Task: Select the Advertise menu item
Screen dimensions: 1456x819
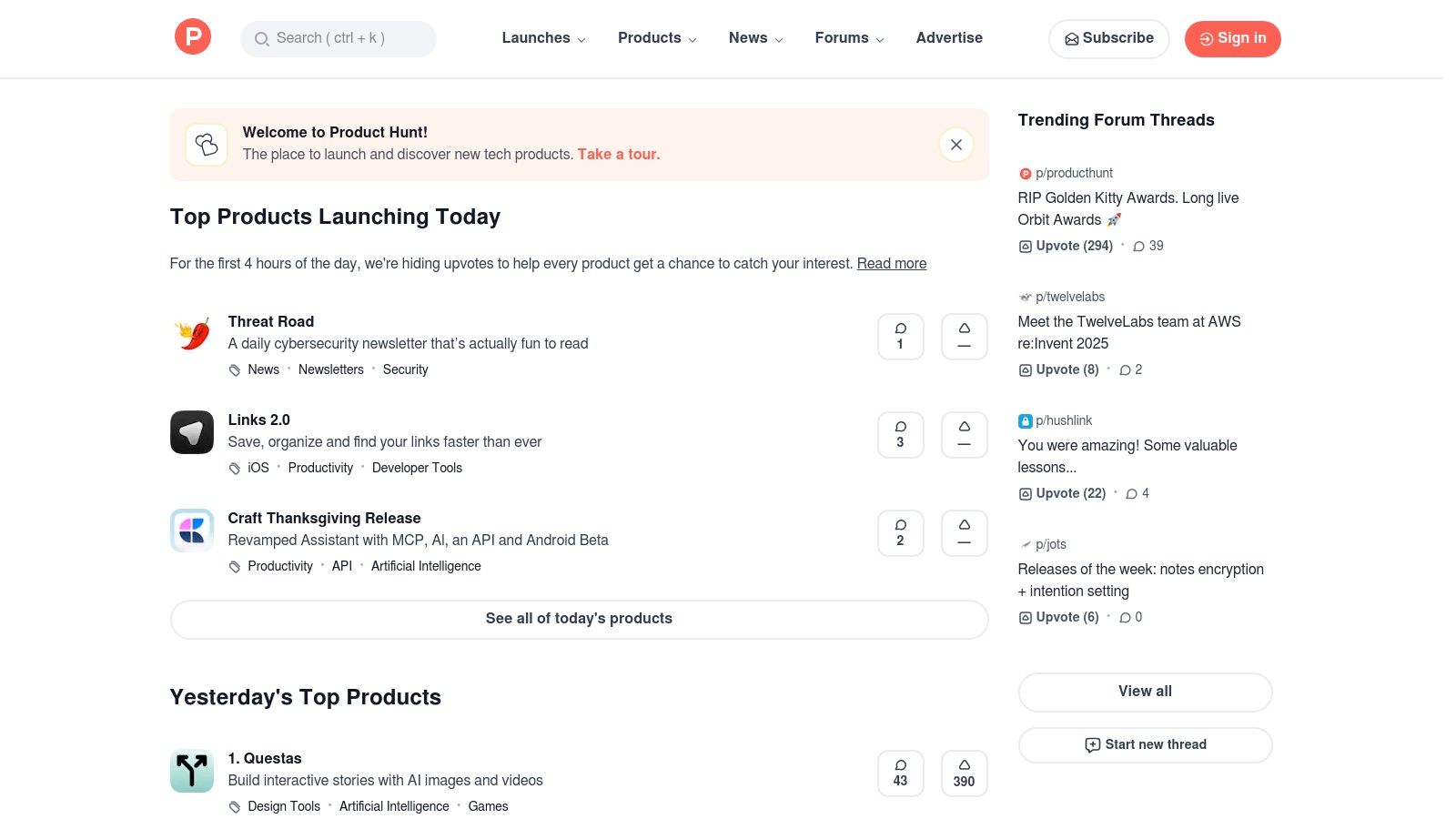Action: click(x=949, y=38)
